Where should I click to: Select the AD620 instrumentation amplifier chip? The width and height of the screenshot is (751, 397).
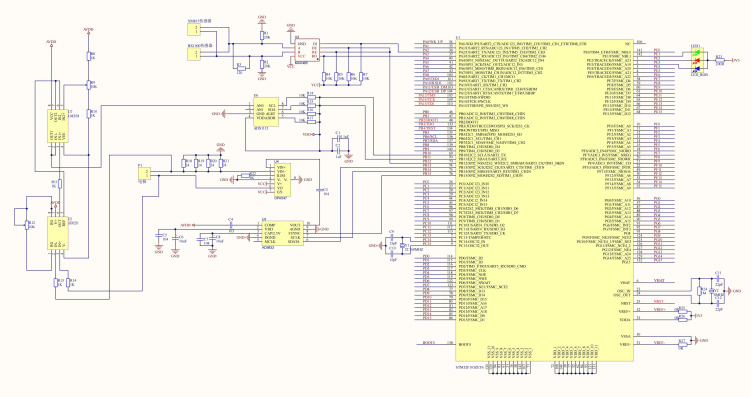coord(59,233)
